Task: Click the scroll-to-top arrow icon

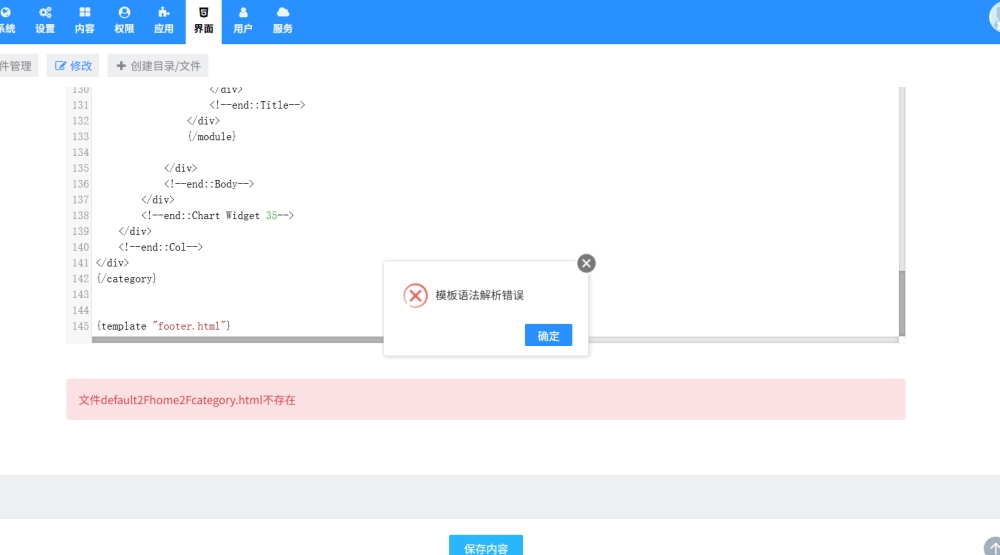Action: (992, 546)
